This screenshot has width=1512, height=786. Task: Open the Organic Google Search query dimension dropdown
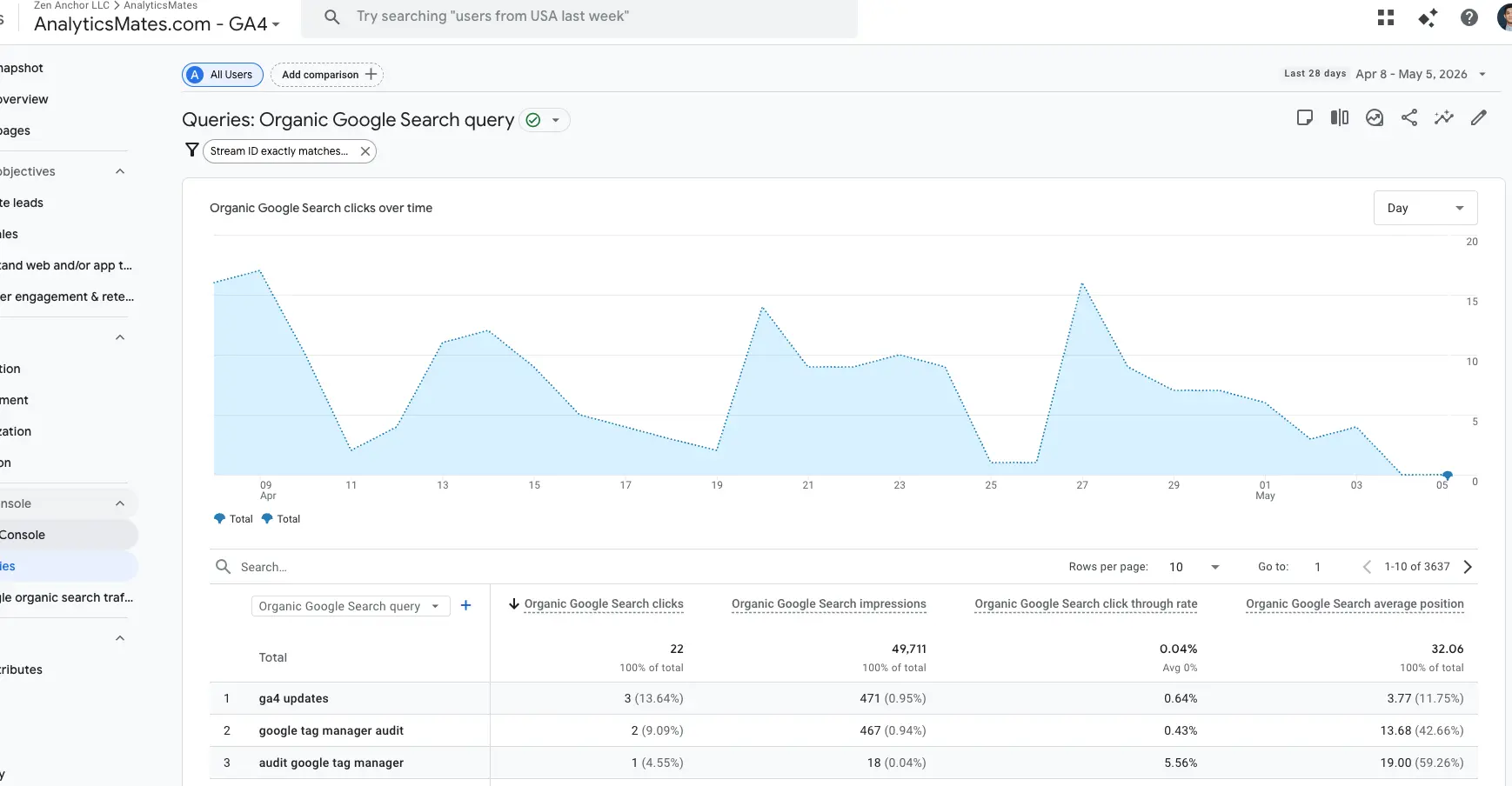pos(351,606)
